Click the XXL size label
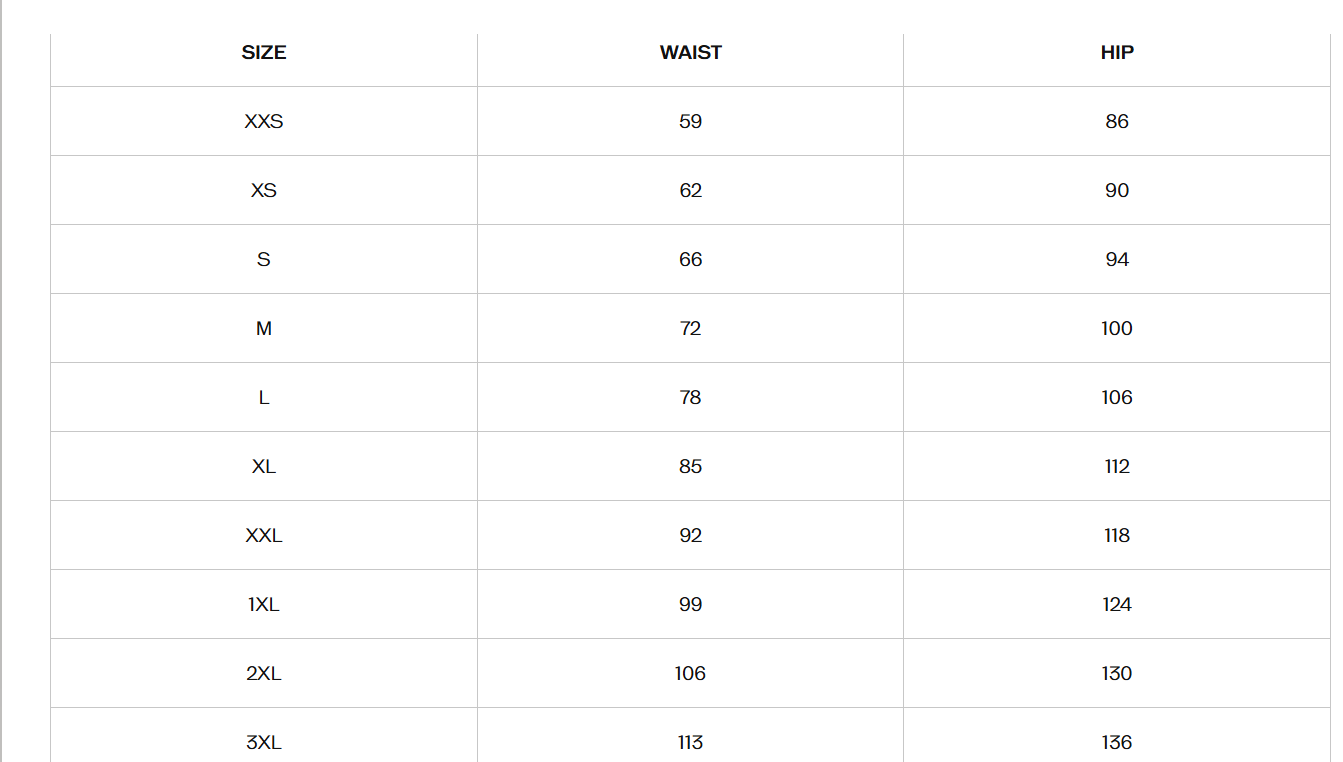This screenshot has width=1343, height=762. (x=264, y=536)
